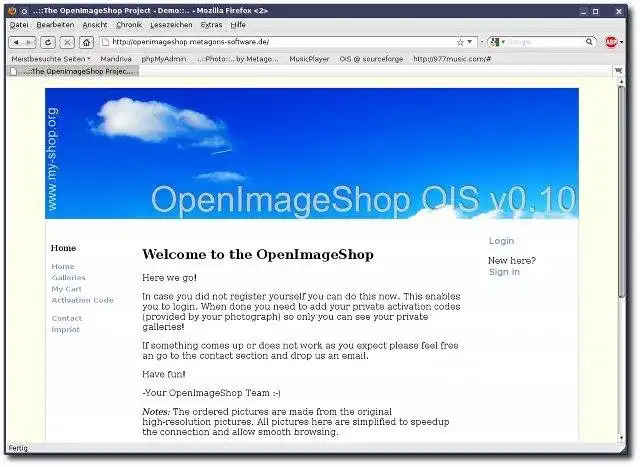The height and width of the screenshot is (467, 640).
Task: Click the scrollbar down arrow
Action: tap(622, 438)
